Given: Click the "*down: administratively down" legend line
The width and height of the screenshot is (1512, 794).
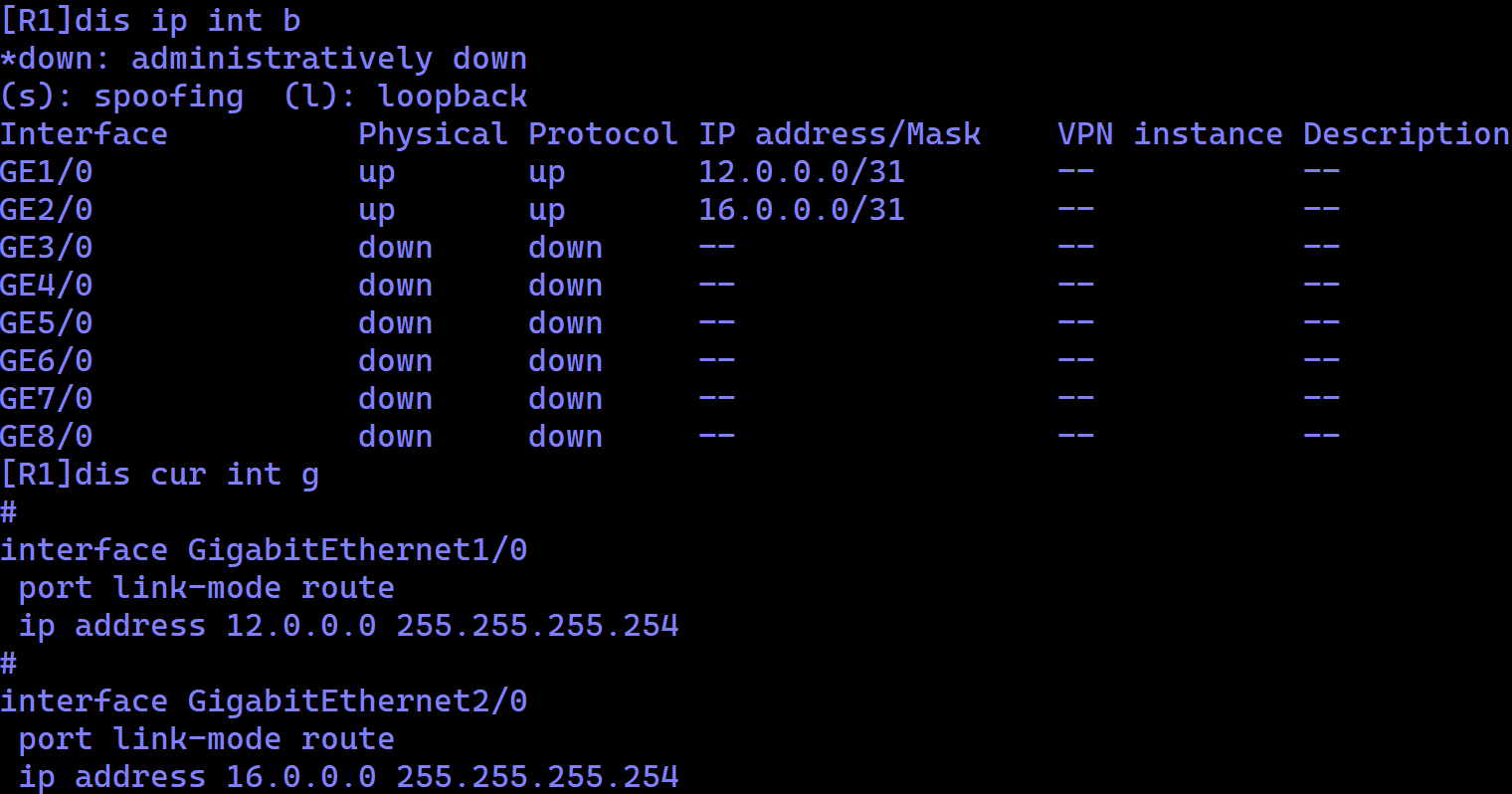Looking at the screenshot, I should click(x=264, y=59).
